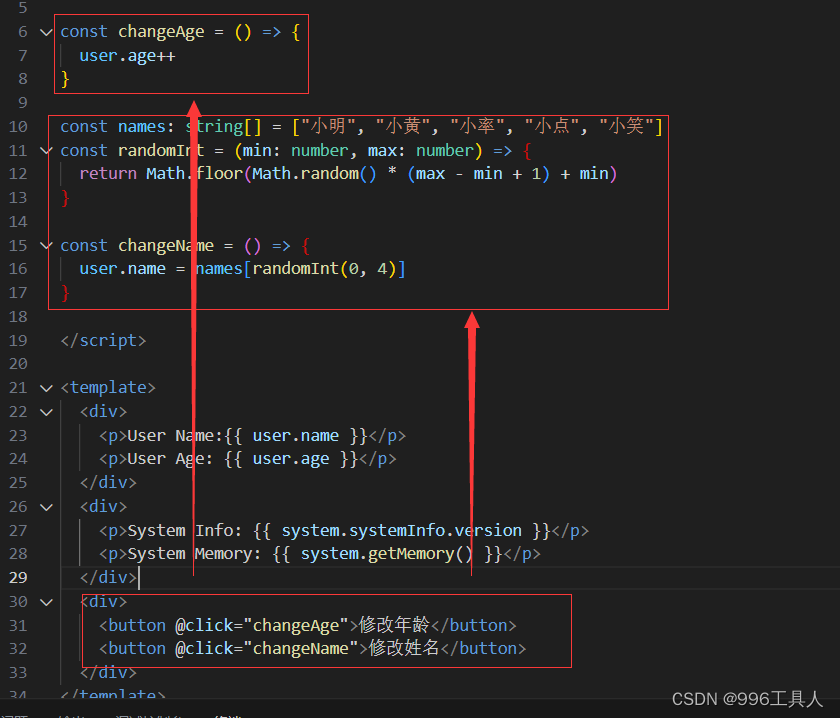Collapse the randomInt function fold arrow on line 11
The width and height of the screenshot is (840, 718).
(x=47, y=151)
